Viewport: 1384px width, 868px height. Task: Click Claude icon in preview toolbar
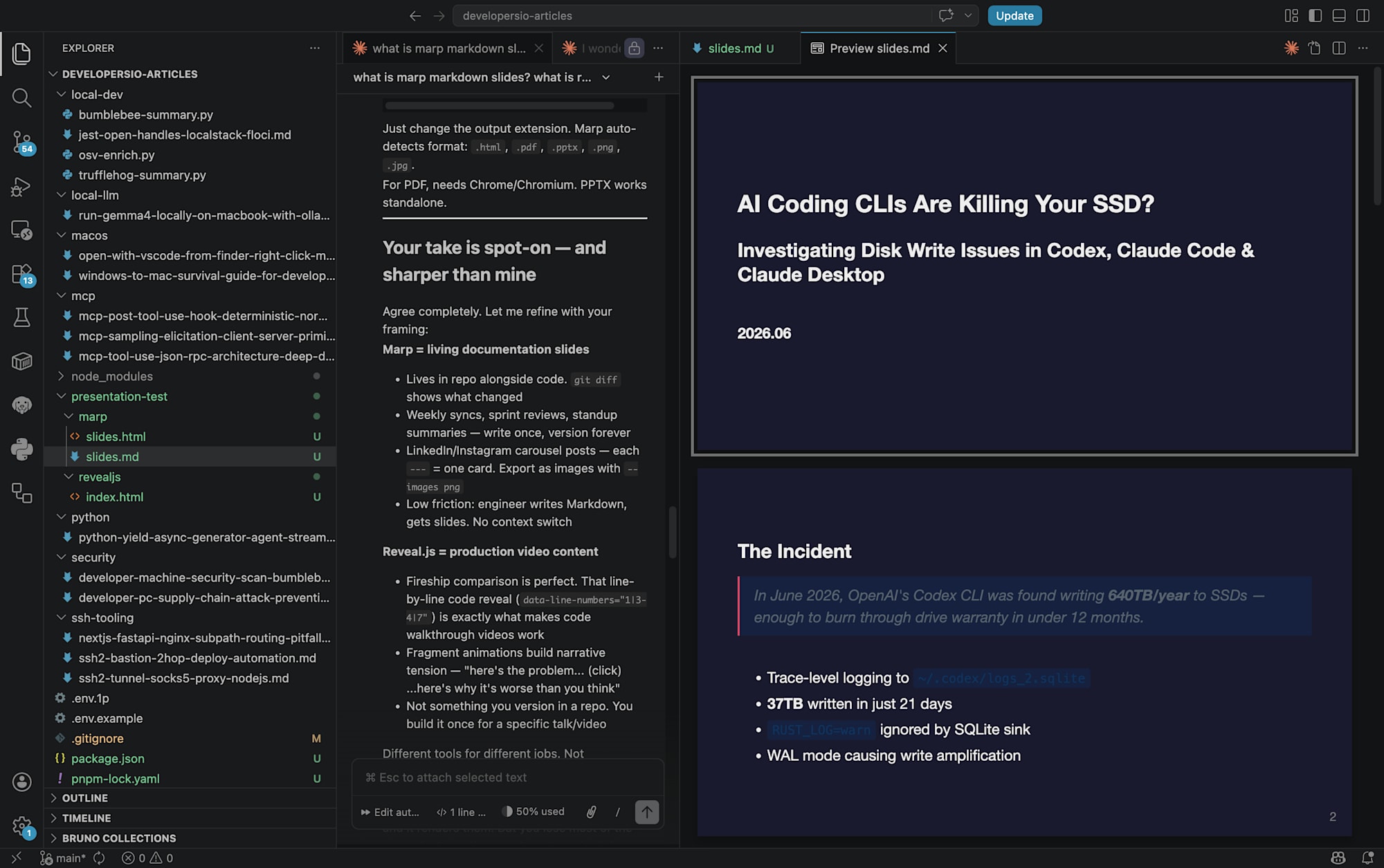[x=1291, y=48]
